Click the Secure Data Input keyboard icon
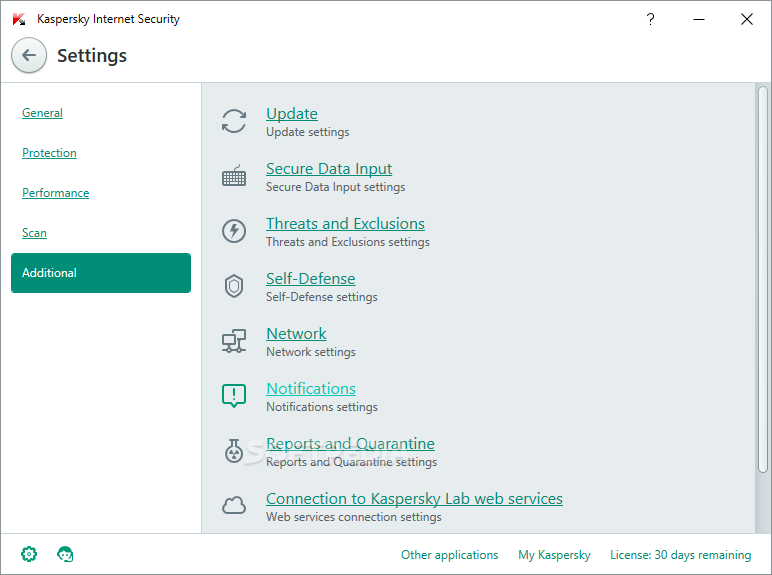Screen dimensions: 772x575 tap(234, 176)
